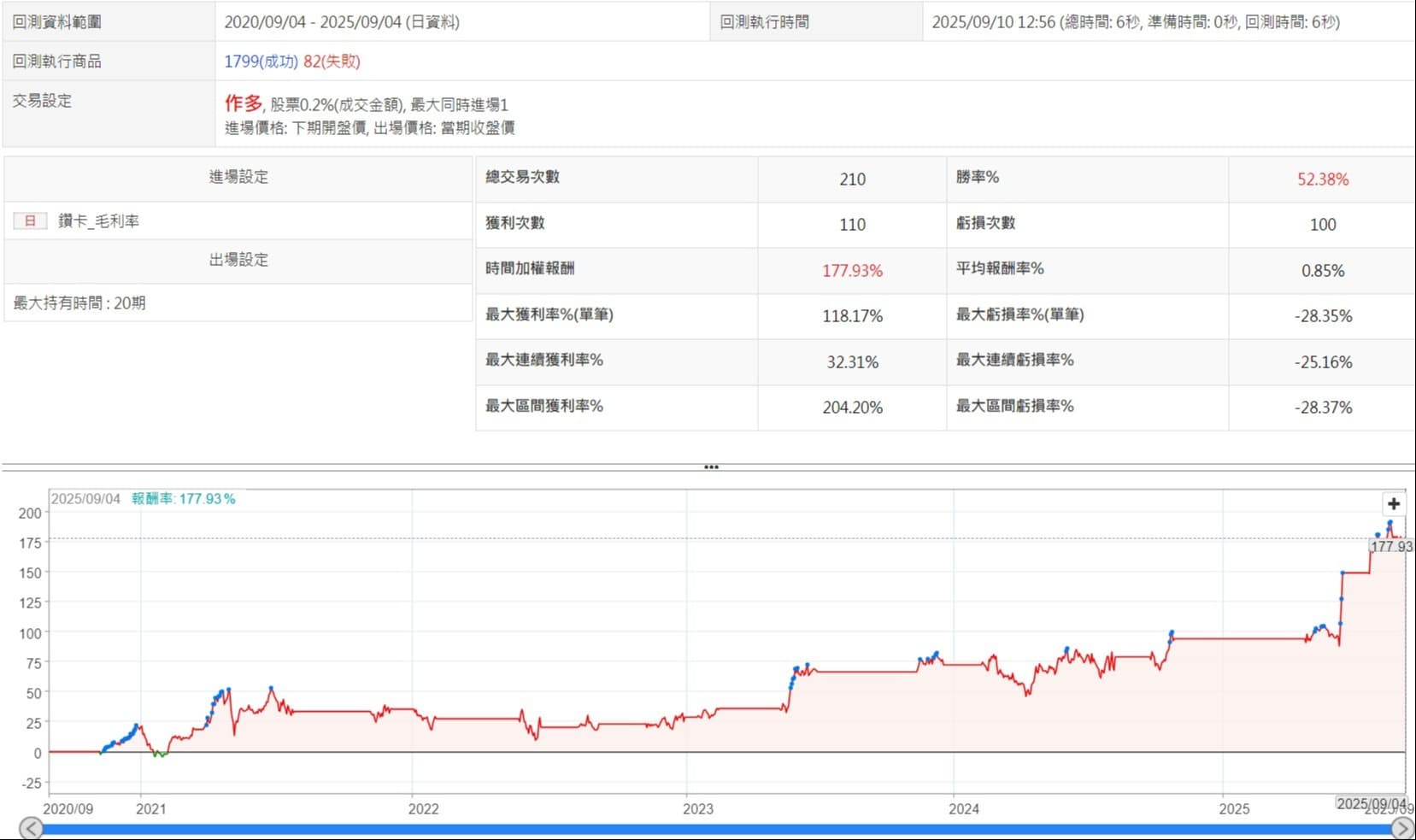Click the 報酬率: 177.93% chart legend text
Screen dimensions: 1416x840
tap(183, 499)
